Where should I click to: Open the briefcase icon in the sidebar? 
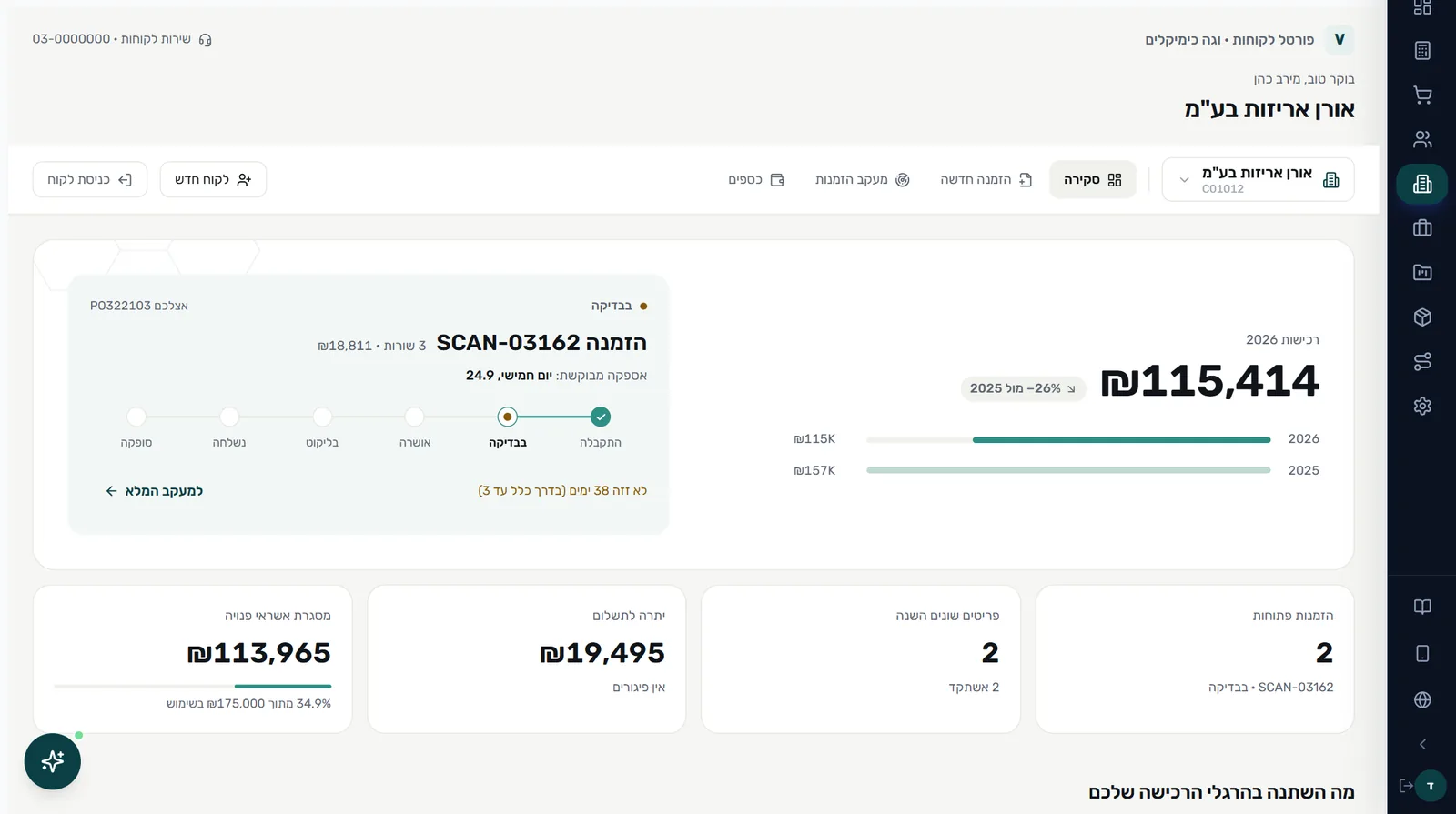(1422, 228)
